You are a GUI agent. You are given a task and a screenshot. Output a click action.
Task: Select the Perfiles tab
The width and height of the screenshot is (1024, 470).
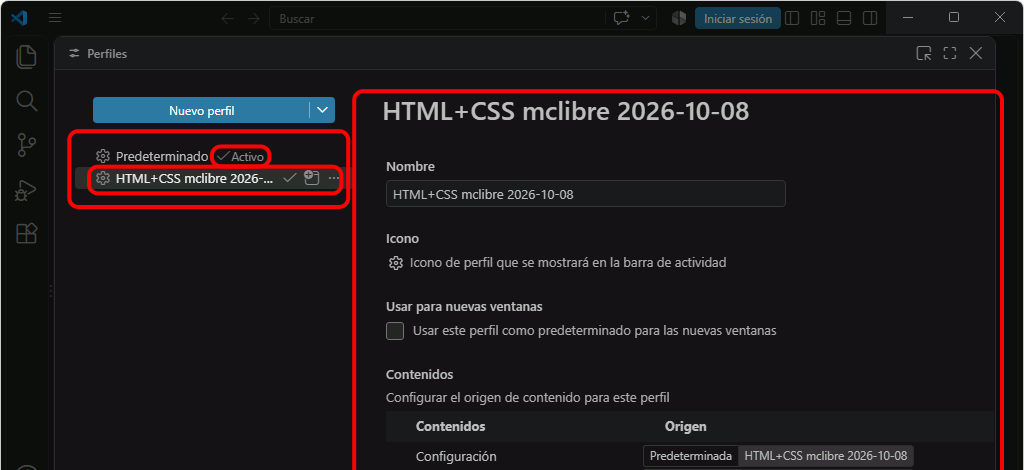point(98,54)
